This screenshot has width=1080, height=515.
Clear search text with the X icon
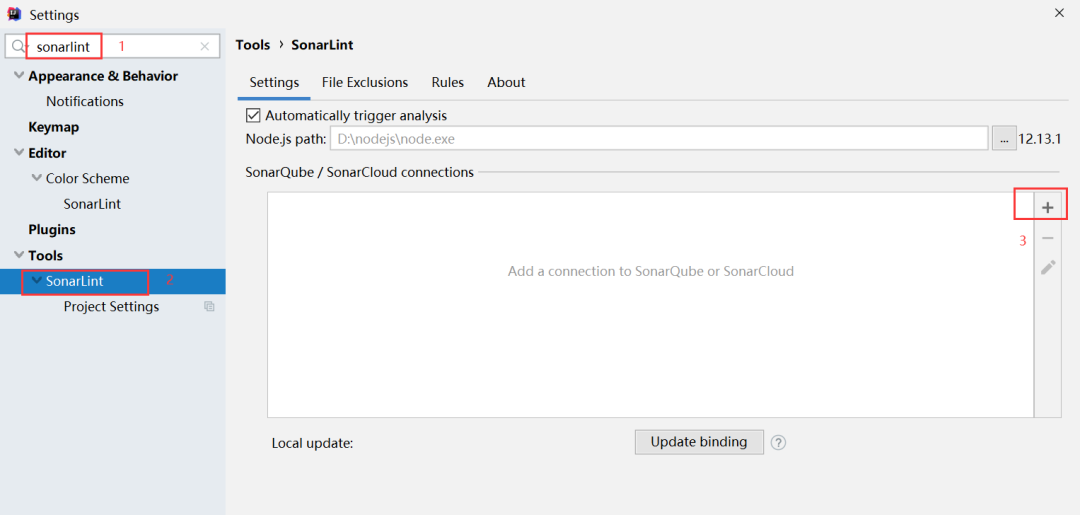click(x=205, y=47)
